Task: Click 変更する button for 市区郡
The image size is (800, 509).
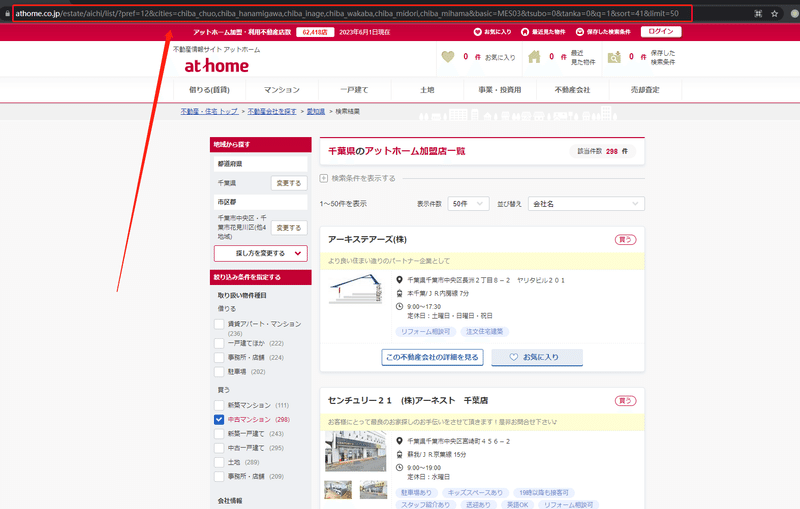Action: [x=289, y=228]
